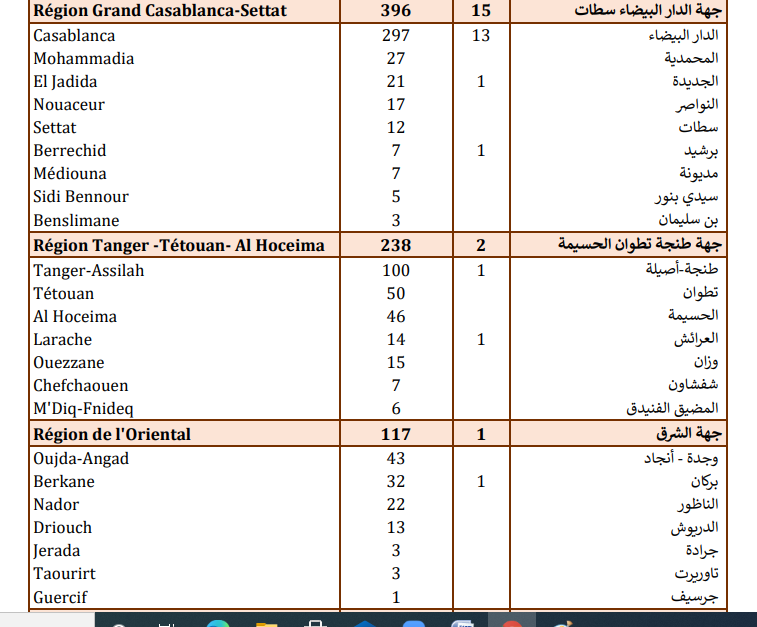
Task: Click the red Chrome icon in taskbar
Action: click(511, 623)
